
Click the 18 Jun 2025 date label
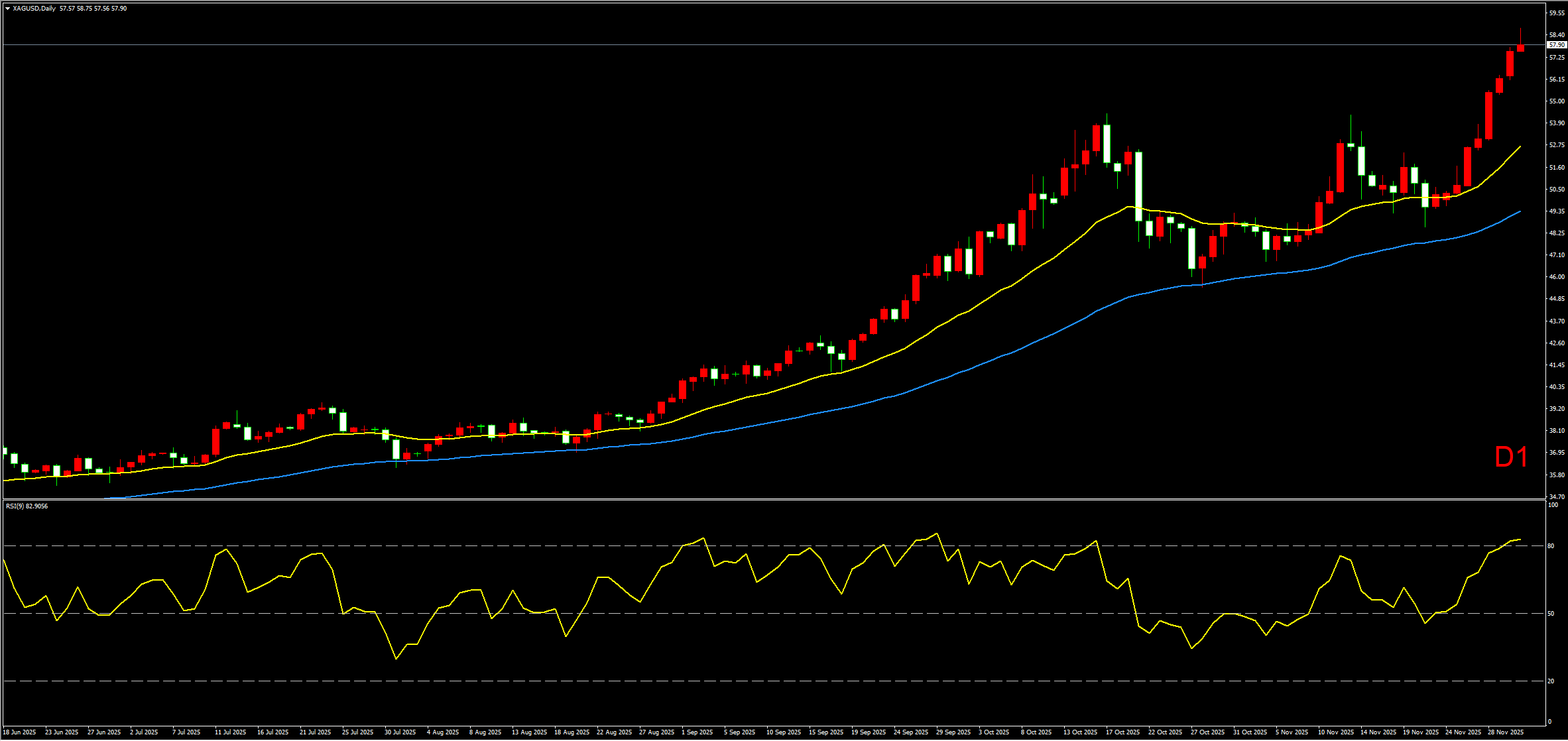[20, 732]
